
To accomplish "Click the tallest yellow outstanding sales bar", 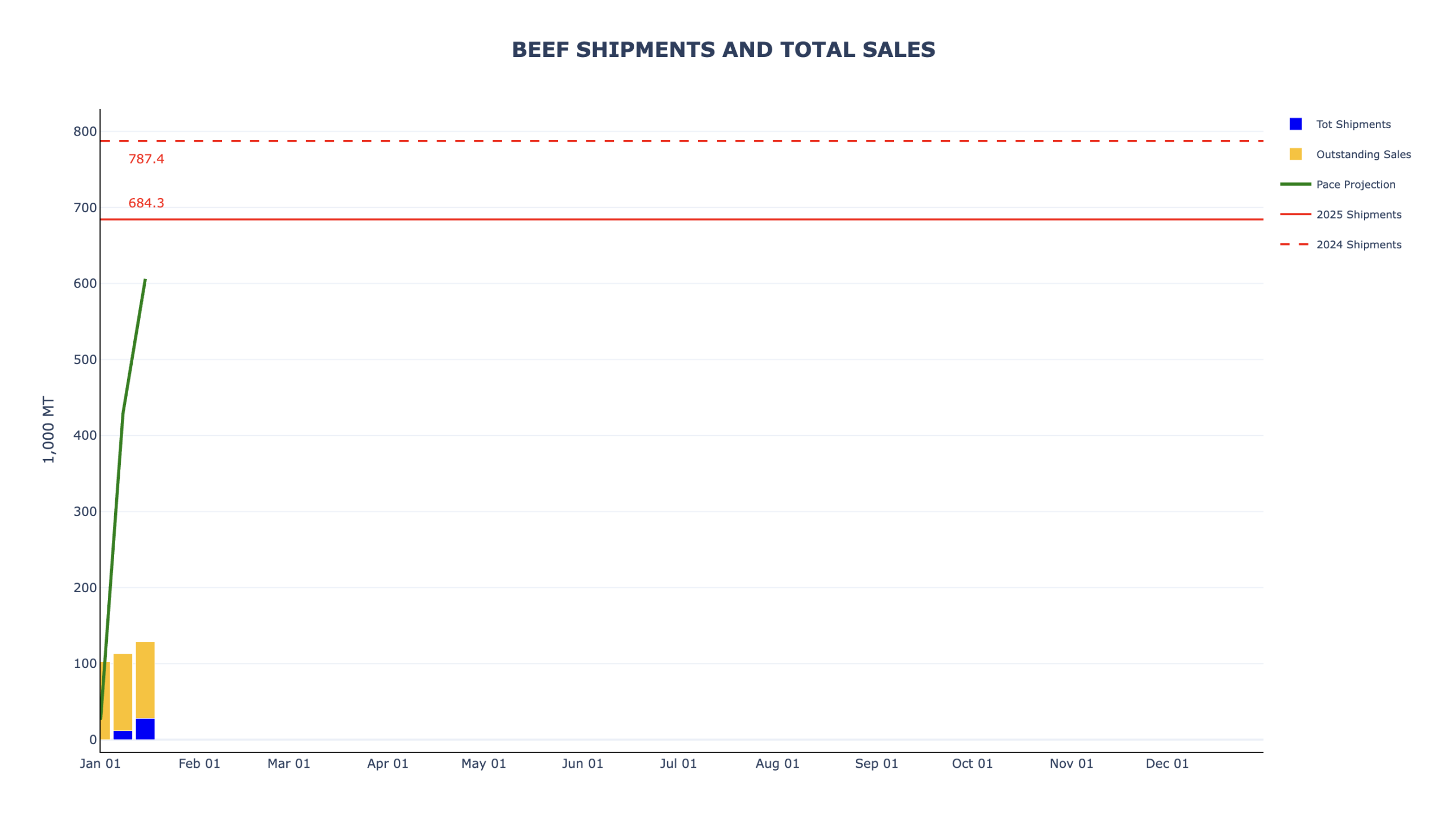I will [x=145, y=680].
